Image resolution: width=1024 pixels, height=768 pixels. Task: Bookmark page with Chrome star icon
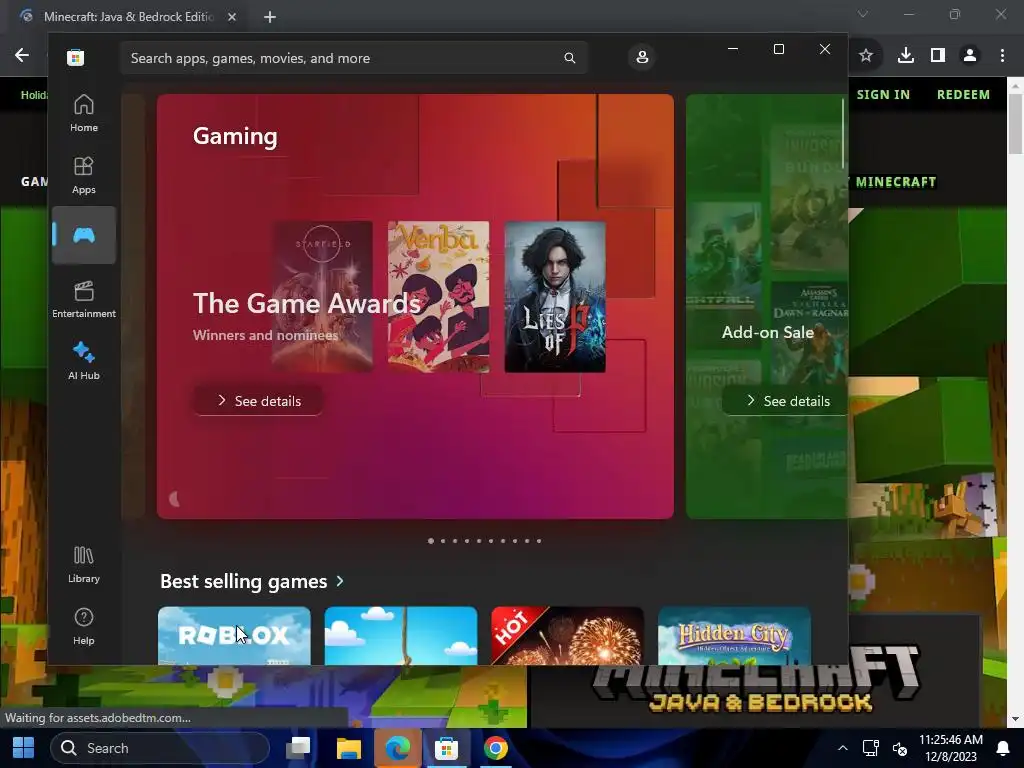[866, 56]
